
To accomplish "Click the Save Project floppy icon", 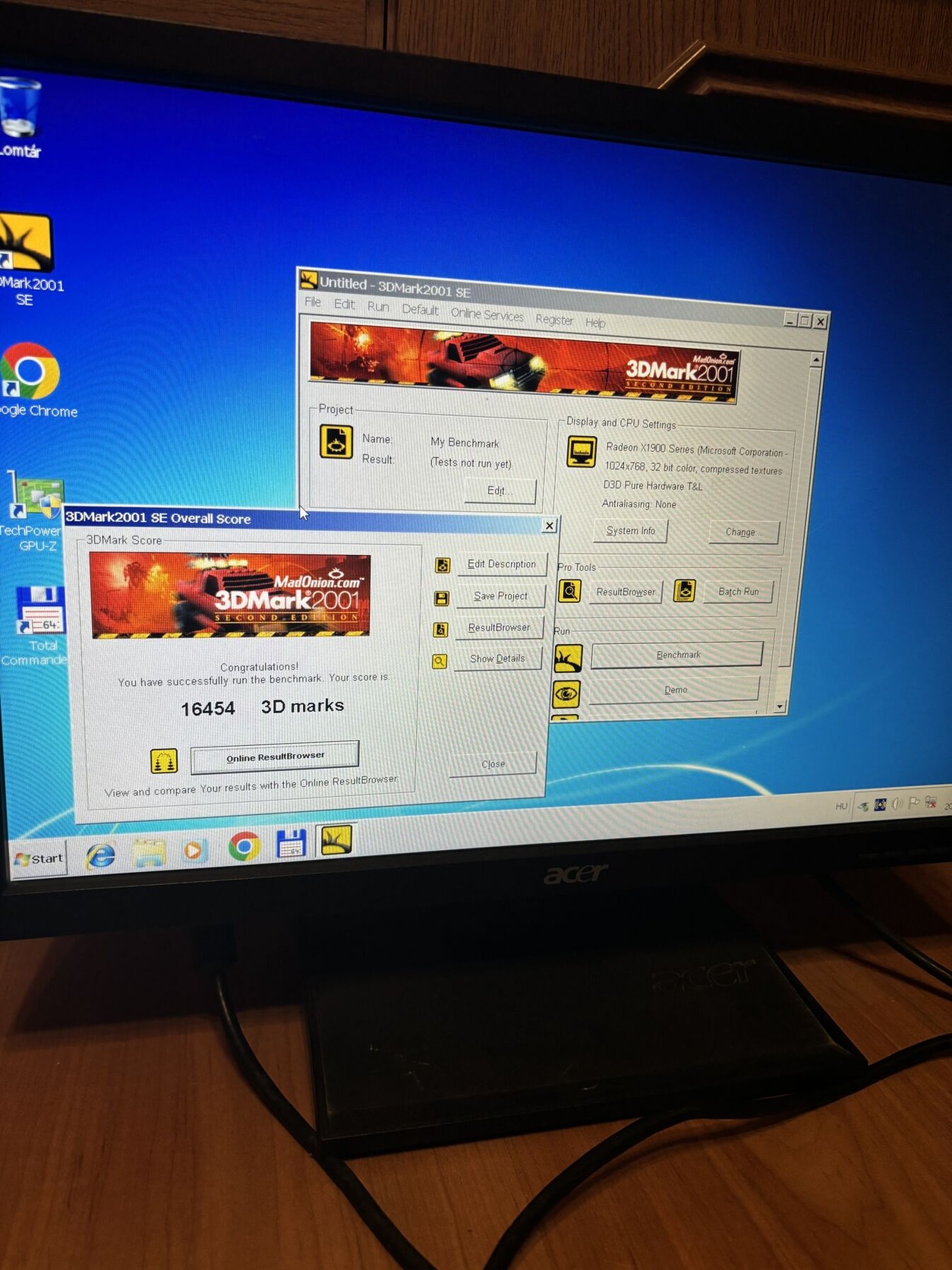I will click(441, 598).
